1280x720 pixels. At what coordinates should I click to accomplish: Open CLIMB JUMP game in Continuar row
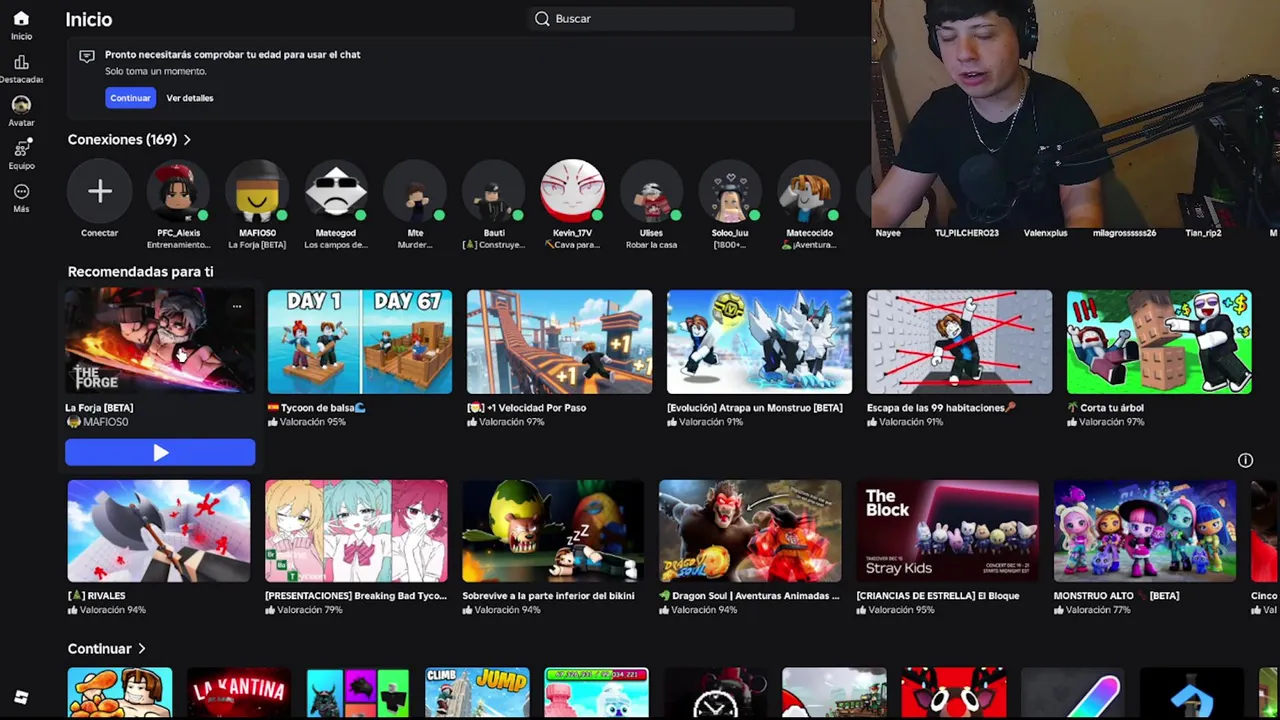click(477, 693)
